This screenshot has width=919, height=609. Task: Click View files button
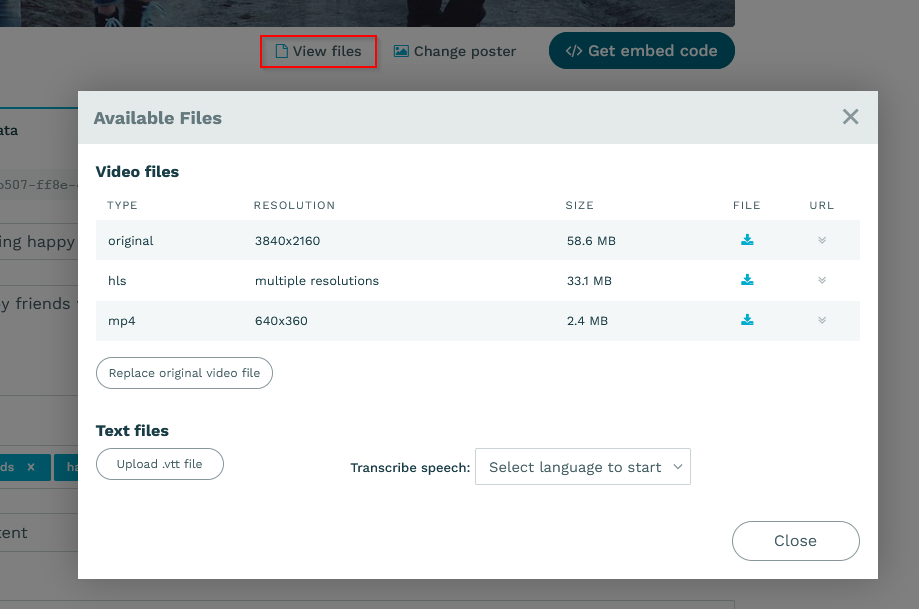click(318, 52)
